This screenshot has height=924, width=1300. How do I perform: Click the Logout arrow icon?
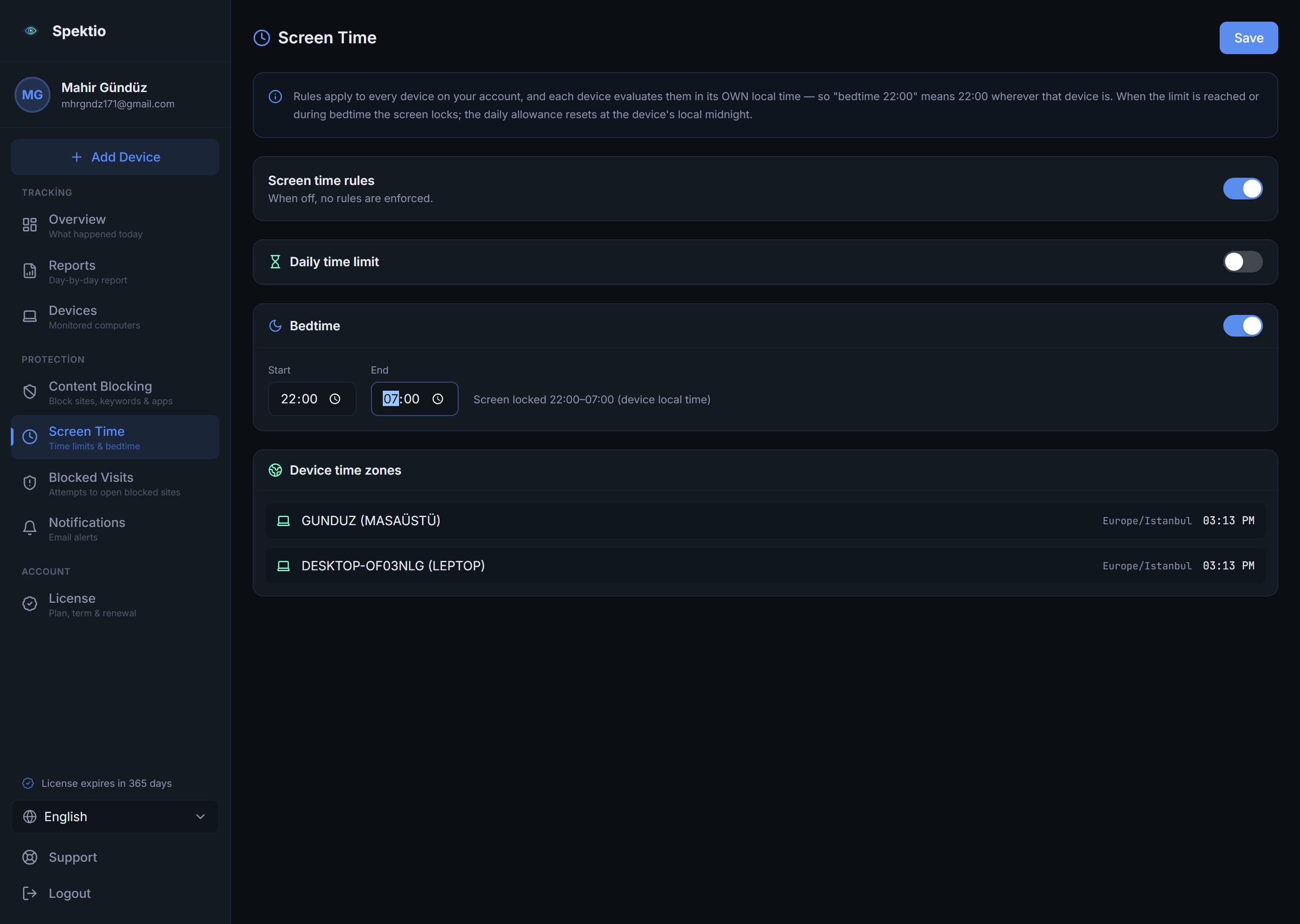[30, 893]
